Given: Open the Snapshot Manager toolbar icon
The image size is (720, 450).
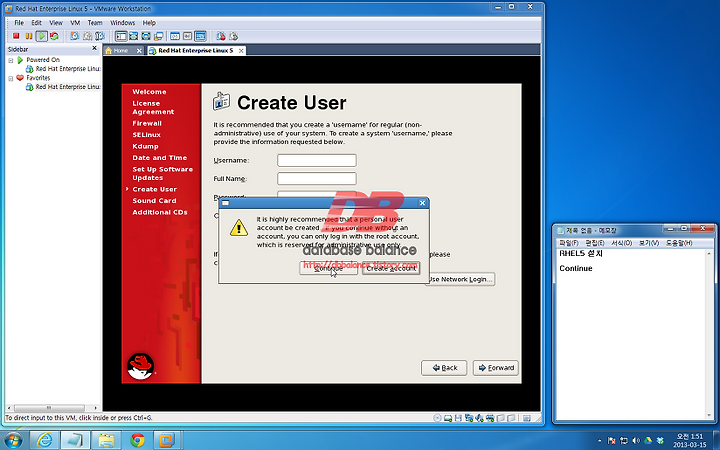Looking at the screenshot, I should 100,36.
